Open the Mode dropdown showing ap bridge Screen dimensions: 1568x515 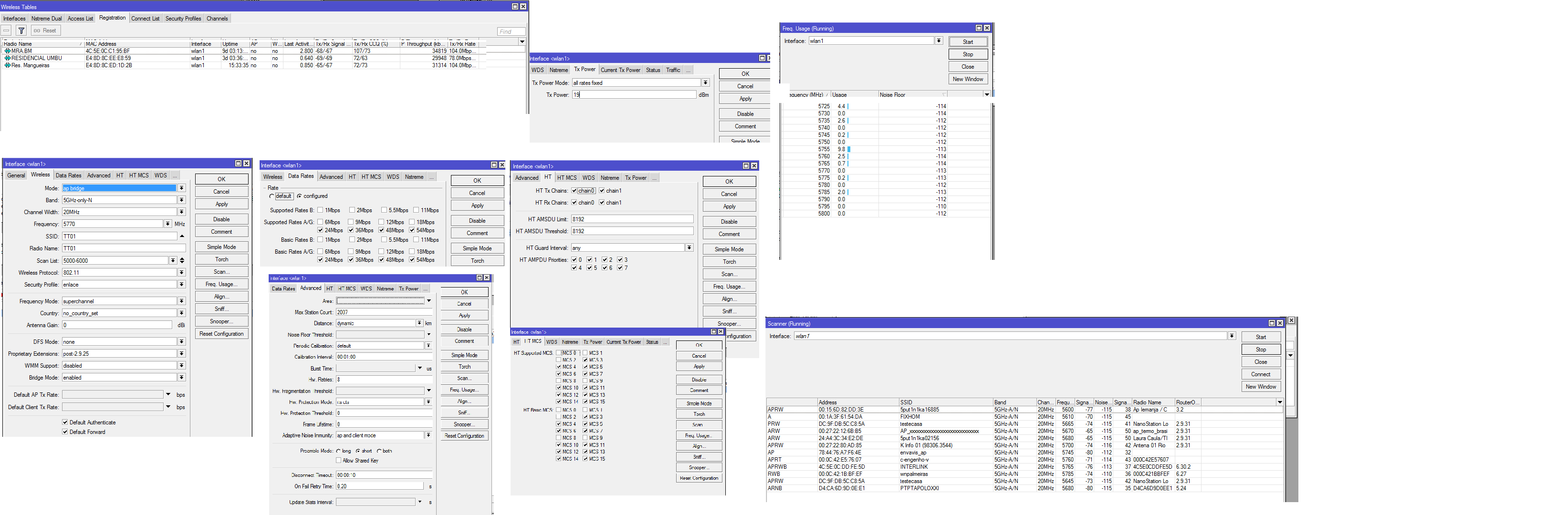point(181,188)
